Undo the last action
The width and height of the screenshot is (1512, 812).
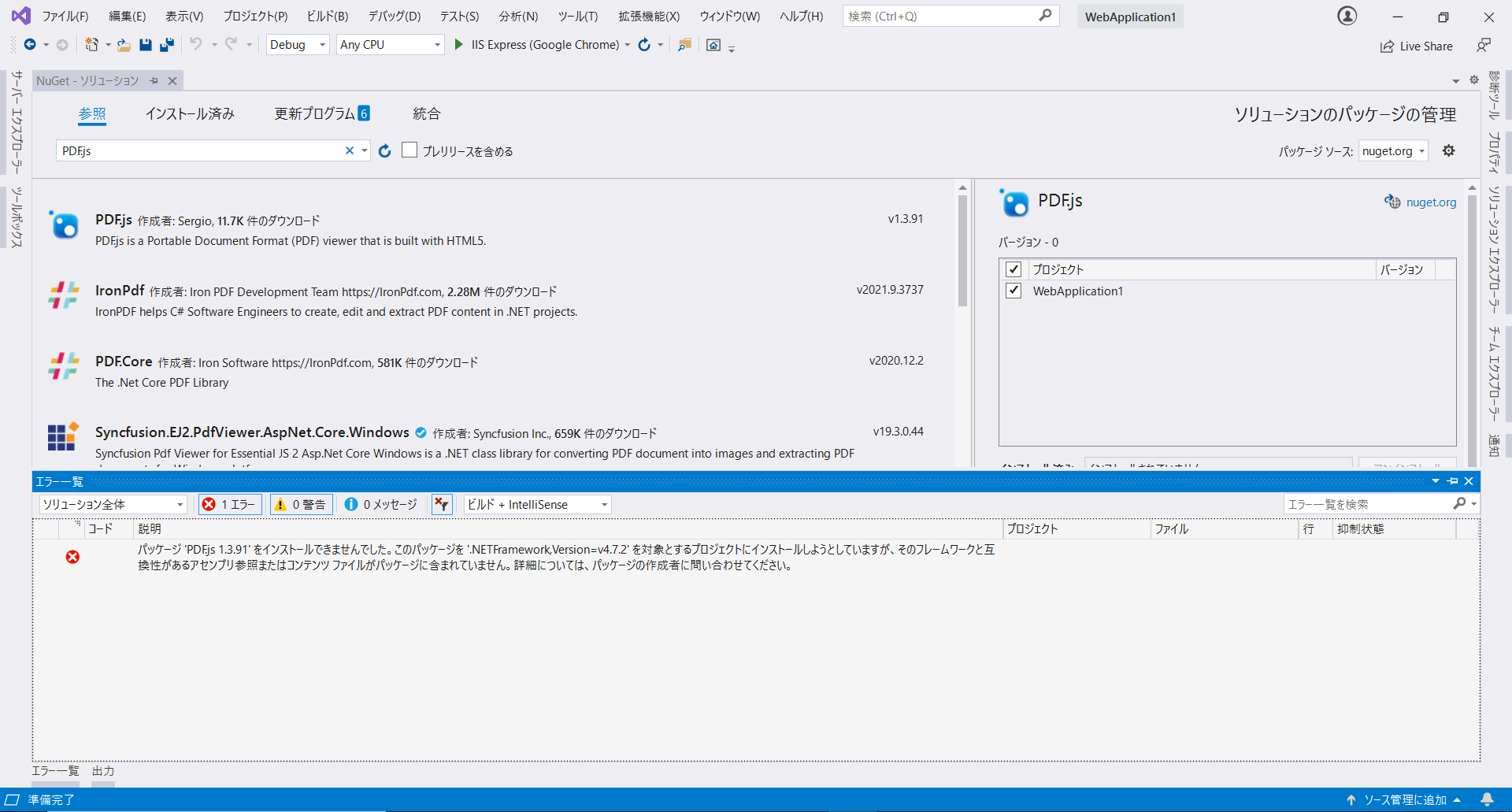(x=196, y=45)
